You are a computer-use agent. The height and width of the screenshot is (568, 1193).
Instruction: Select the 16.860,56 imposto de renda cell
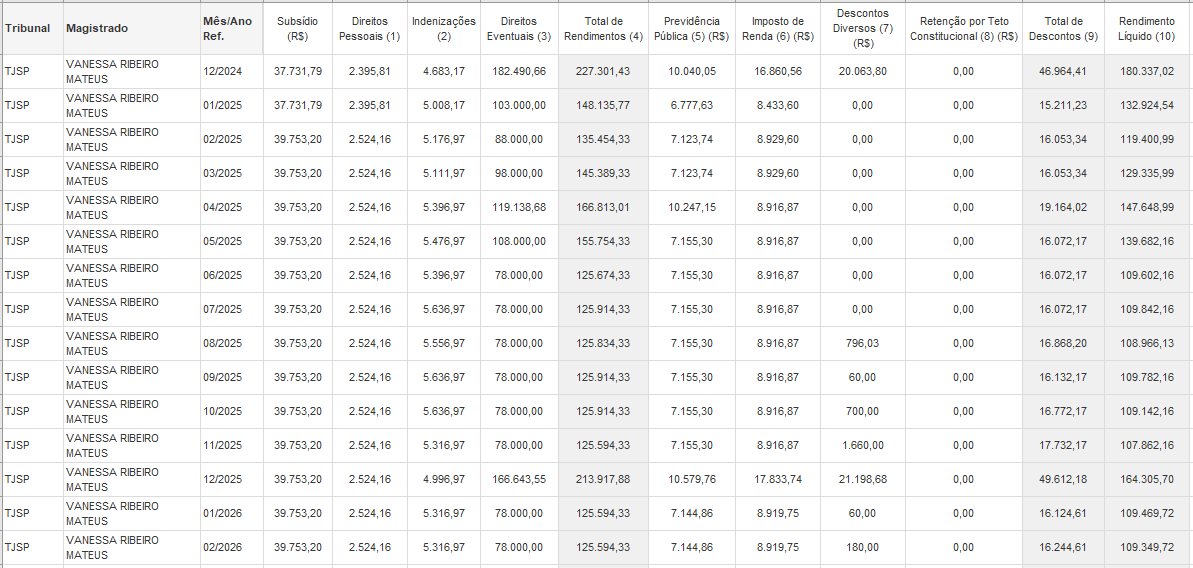(778, 71)
